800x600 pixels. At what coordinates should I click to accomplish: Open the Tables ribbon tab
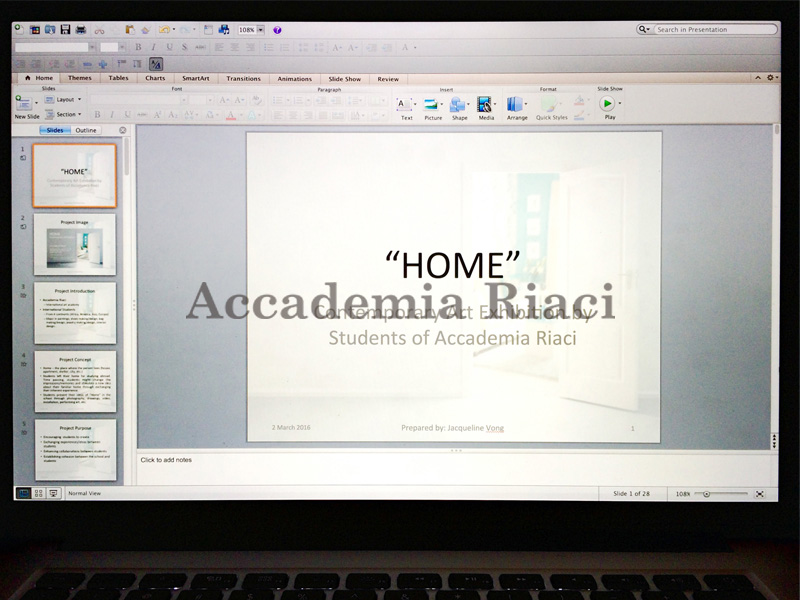point(118,78)
